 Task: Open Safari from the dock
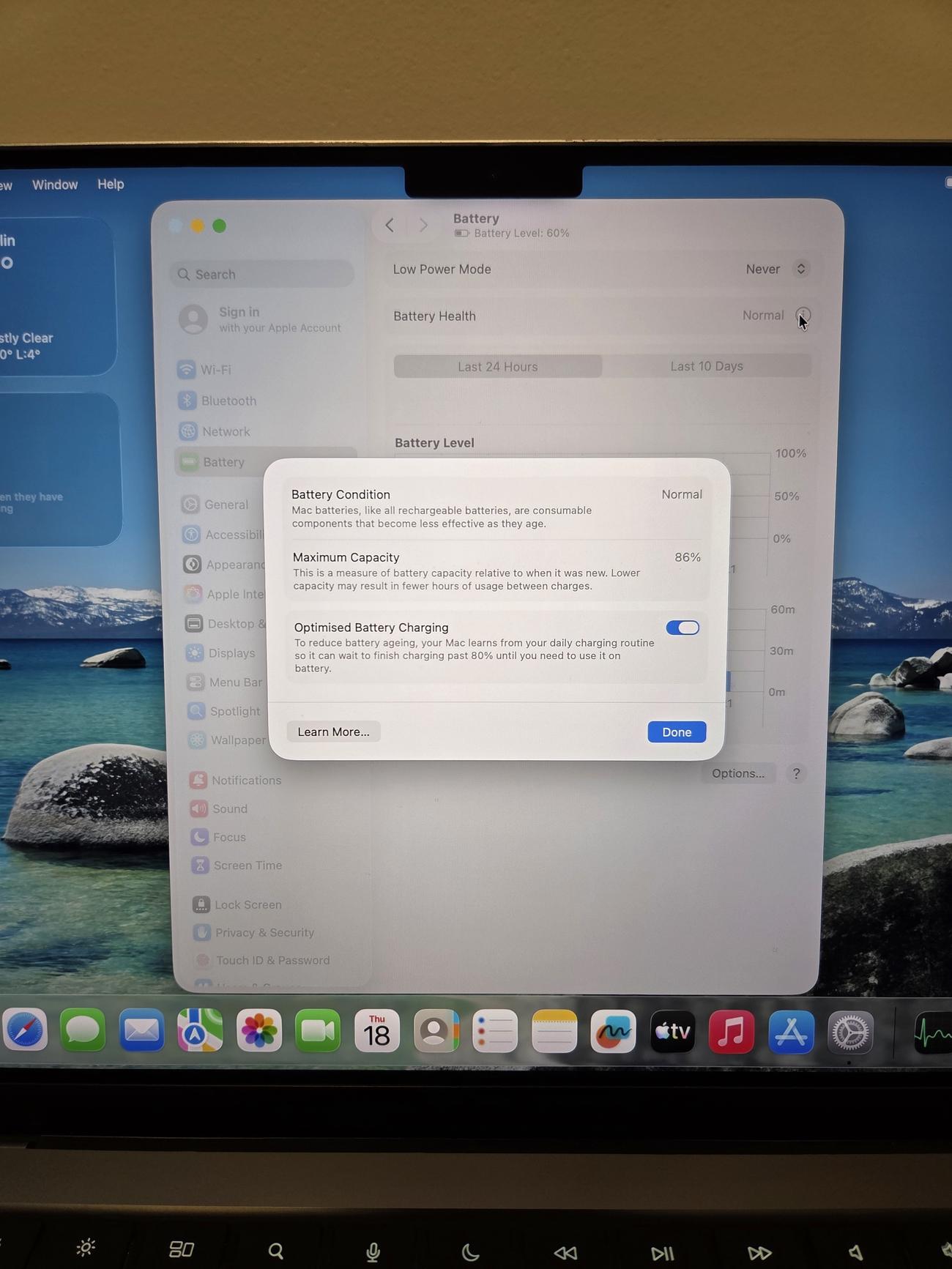click(x=24, y=1031)
